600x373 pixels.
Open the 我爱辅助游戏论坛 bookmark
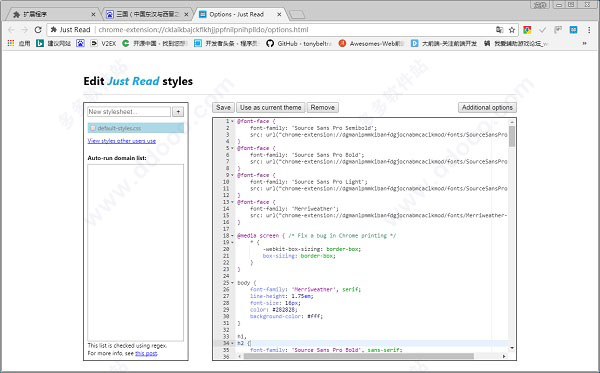(x=516, y=43)
